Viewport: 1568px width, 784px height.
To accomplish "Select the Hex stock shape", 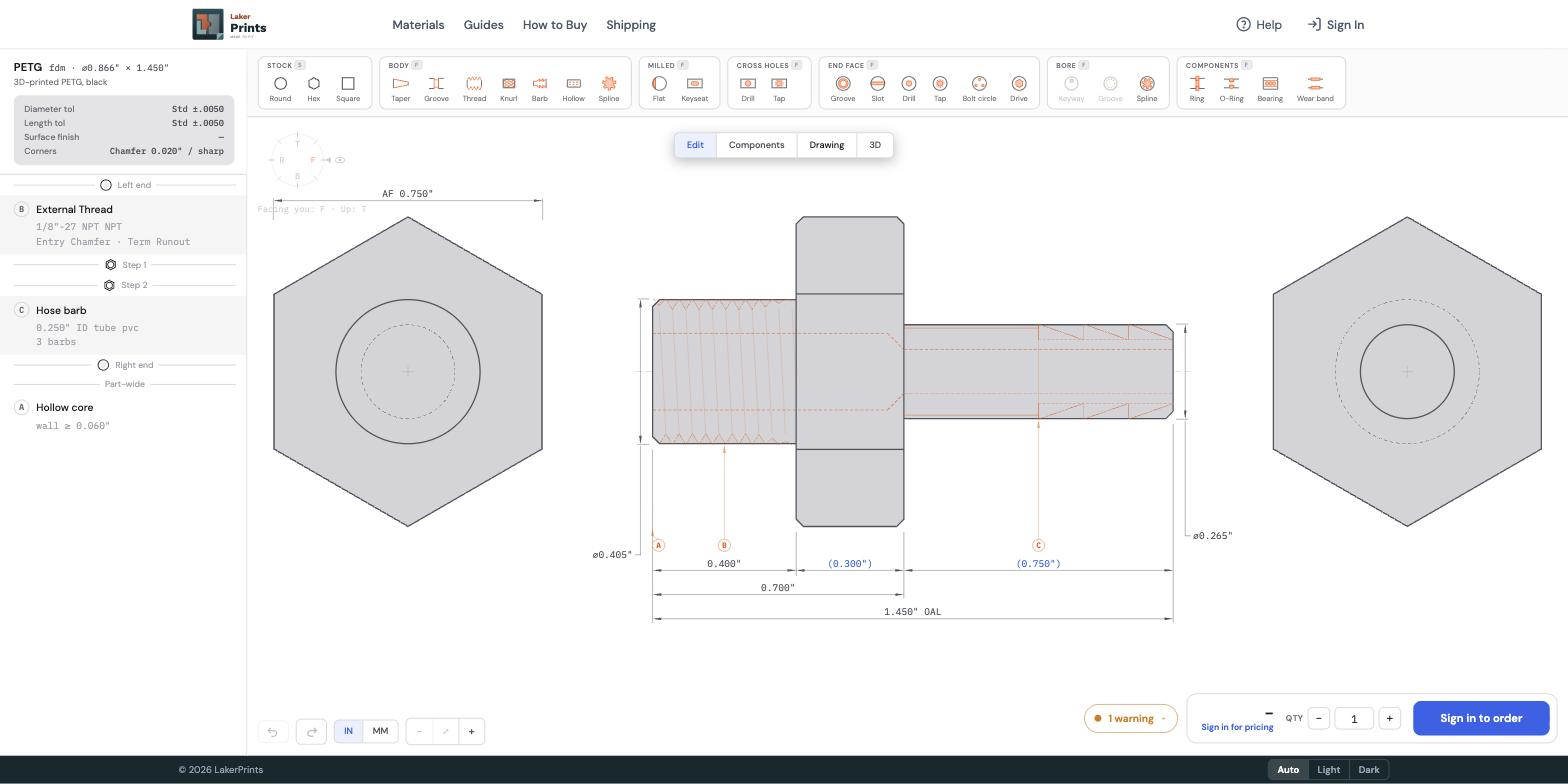I will pos(314,88).
